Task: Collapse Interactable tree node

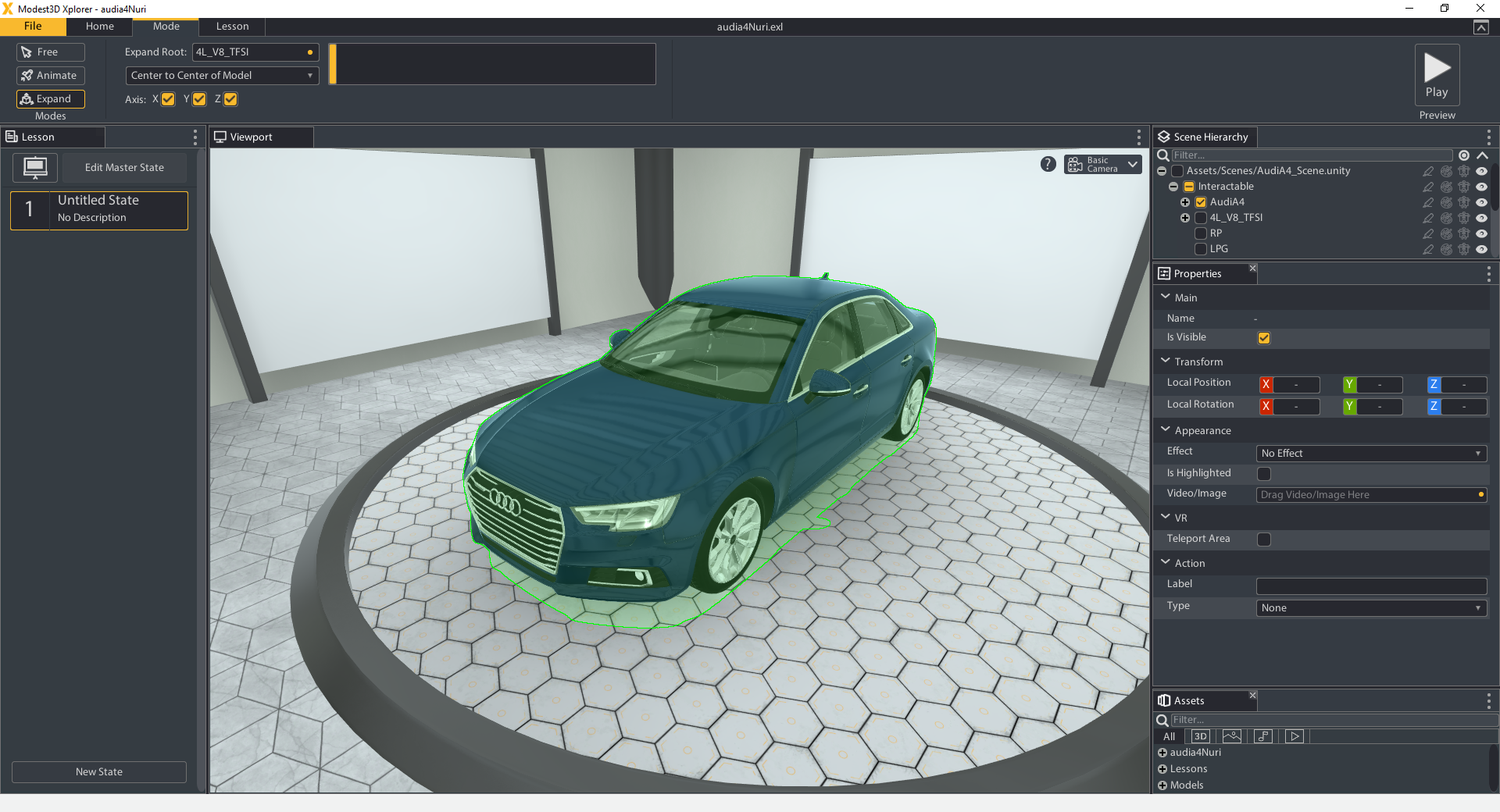Action: tap(1173, 187)
